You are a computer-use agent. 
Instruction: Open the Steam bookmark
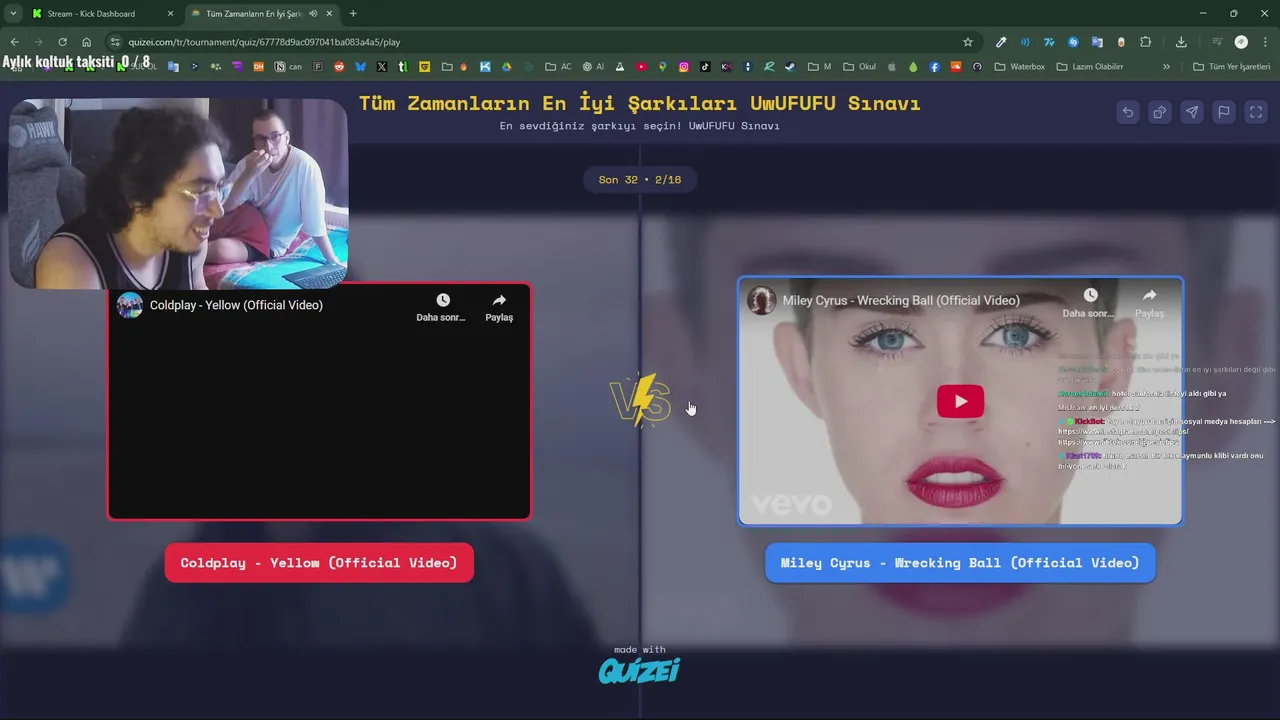pos(790,67)
